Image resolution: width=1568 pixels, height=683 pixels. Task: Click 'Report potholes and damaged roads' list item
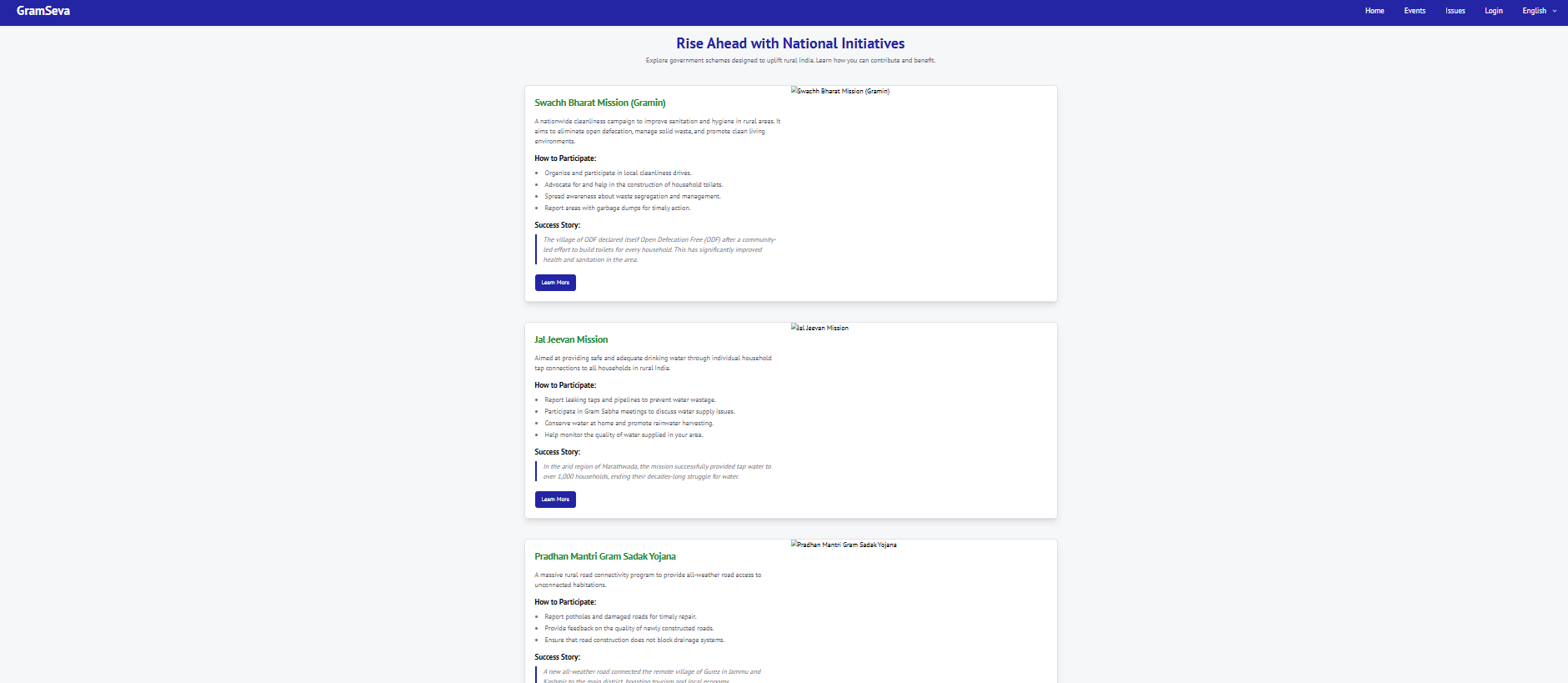coord(620,617)
